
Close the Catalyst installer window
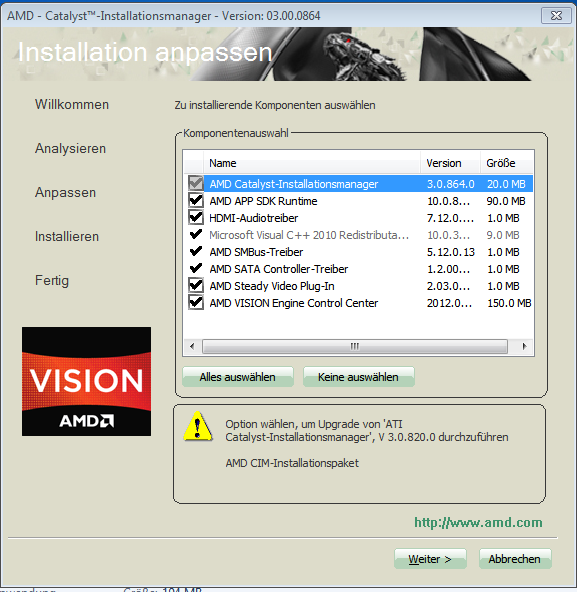[556, 15]
